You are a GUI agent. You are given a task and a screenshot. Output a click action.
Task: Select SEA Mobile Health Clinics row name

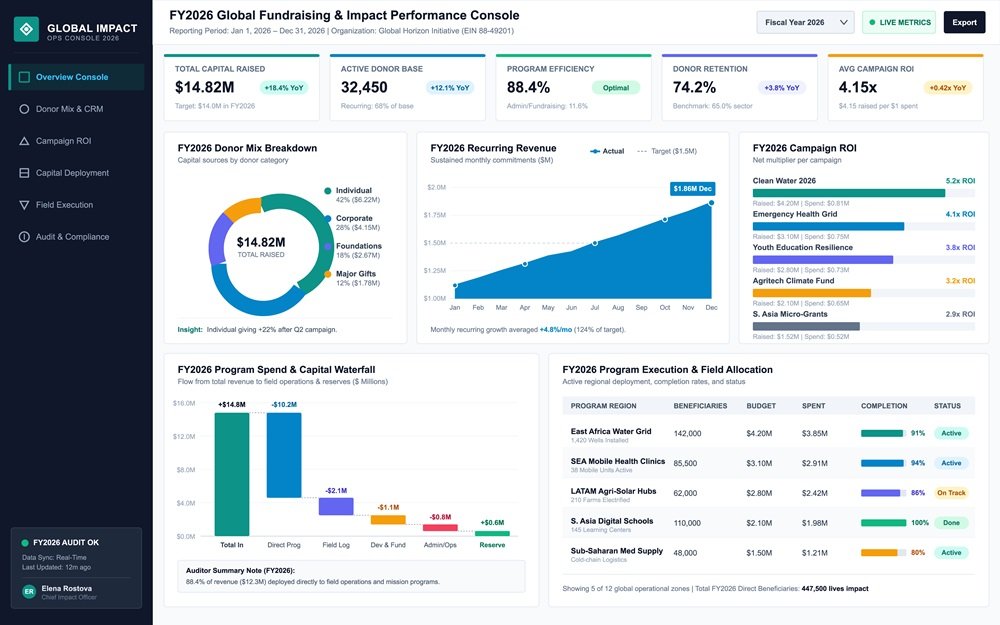pos(617,461)
